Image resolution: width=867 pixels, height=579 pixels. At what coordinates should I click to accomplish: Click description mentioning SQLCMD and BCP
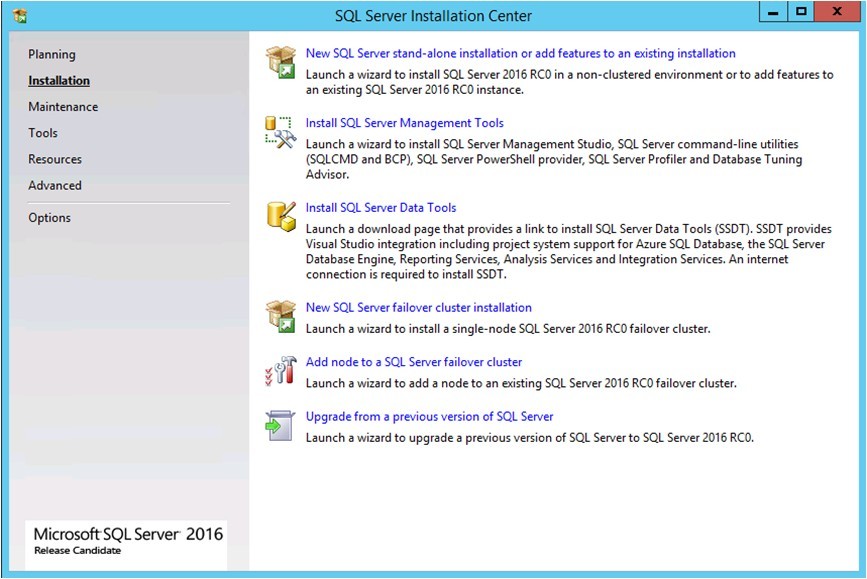pos(554,159)
